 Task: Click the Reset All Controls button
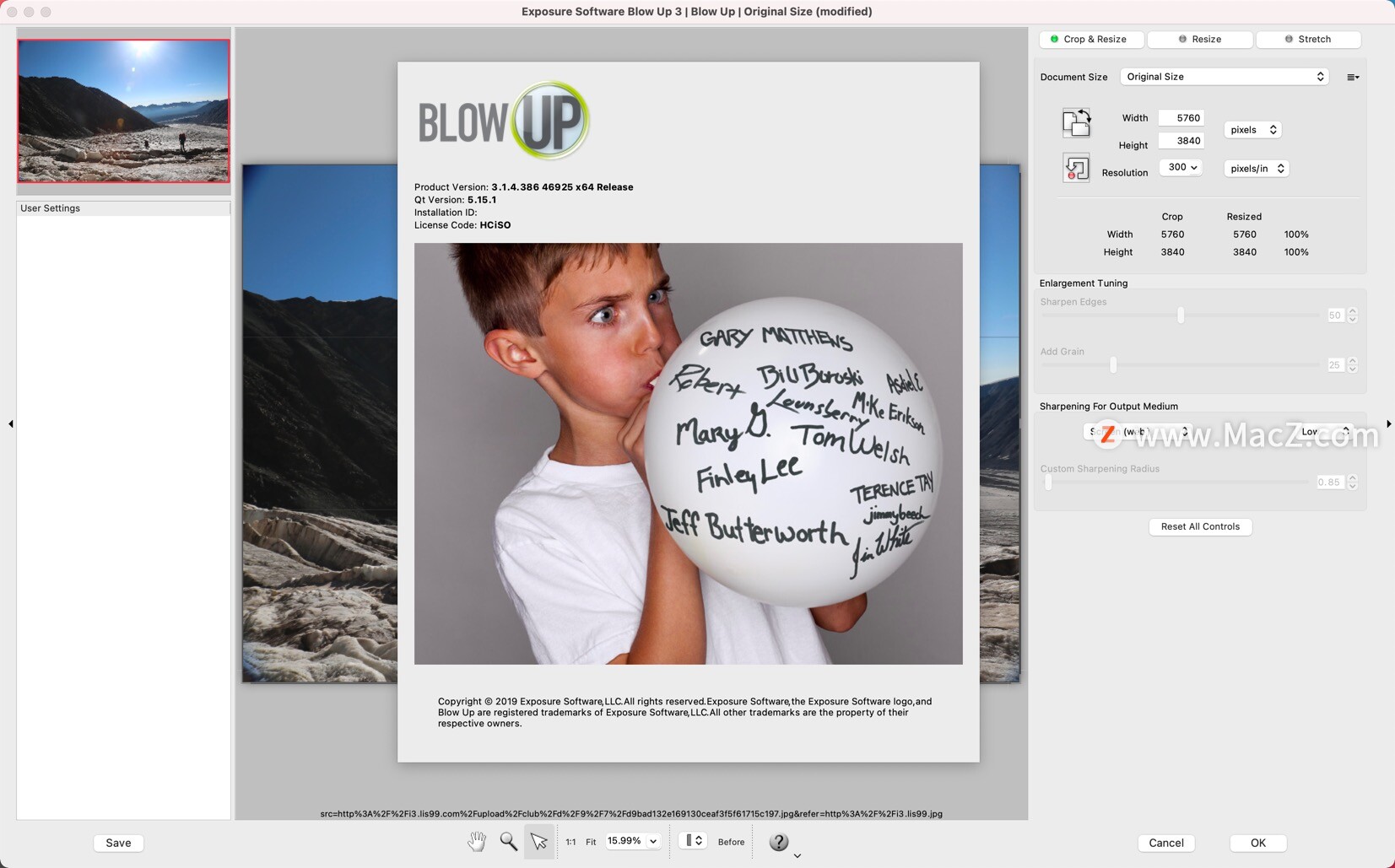coord(1200,526)
